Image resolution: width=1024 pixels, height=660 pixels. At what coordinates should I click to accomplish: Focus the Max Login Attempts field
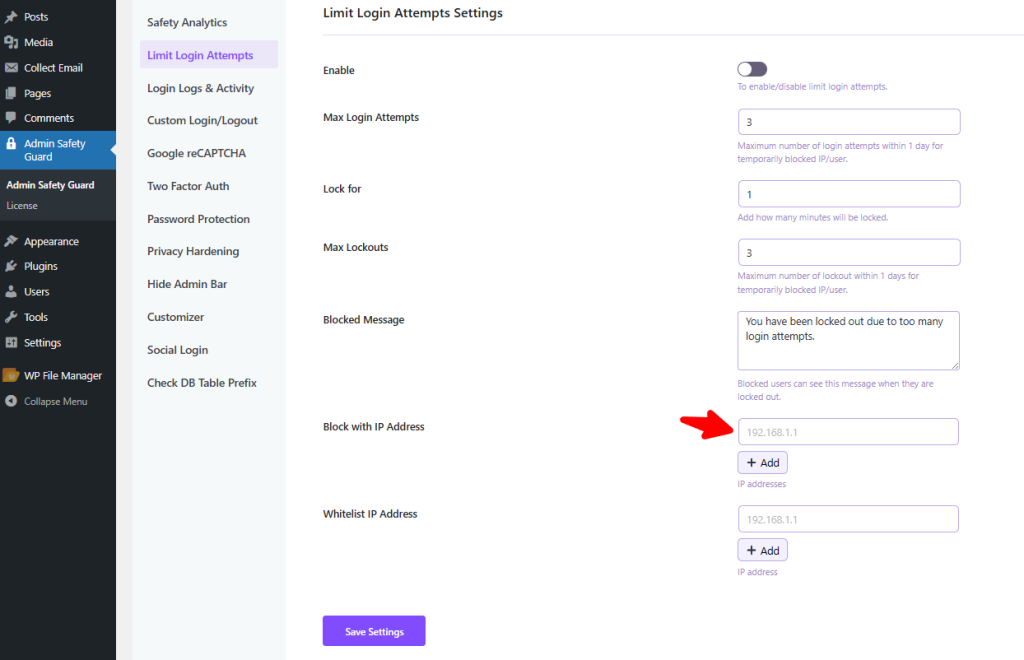point(848,122)
